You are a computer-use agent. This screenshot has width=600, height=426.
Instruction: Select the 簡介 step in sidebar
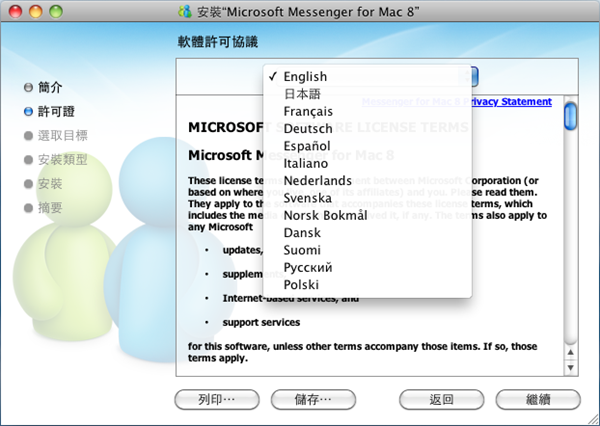coord(43,87)
